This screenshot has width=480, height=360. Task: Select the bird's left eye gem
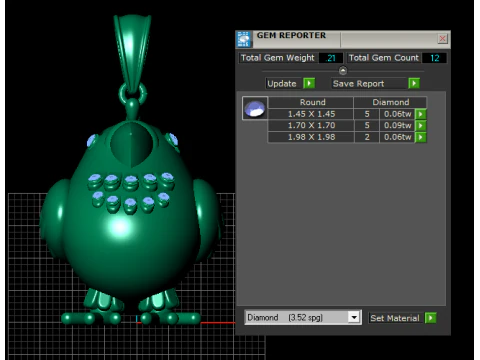pos(92,140)
